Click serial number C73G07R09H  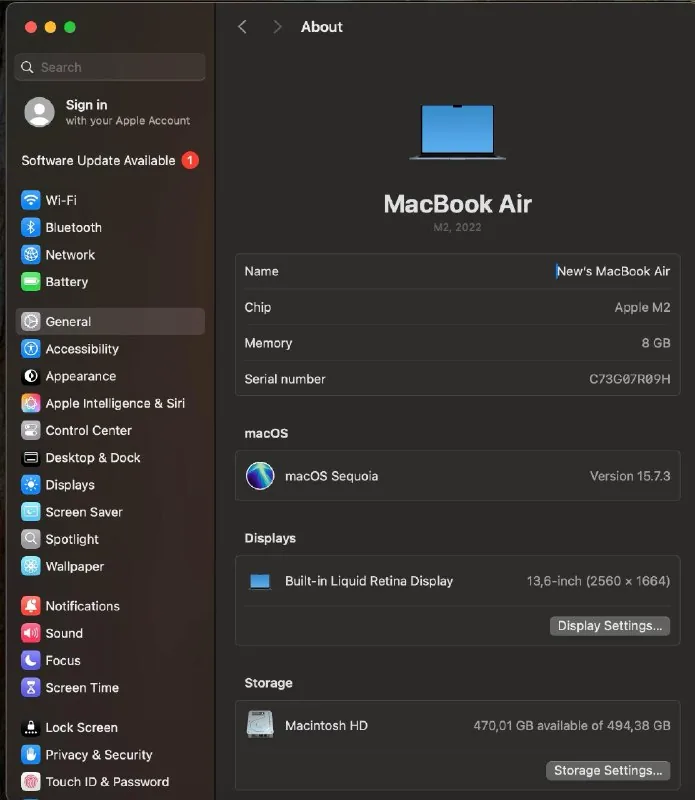click(630, 379)
